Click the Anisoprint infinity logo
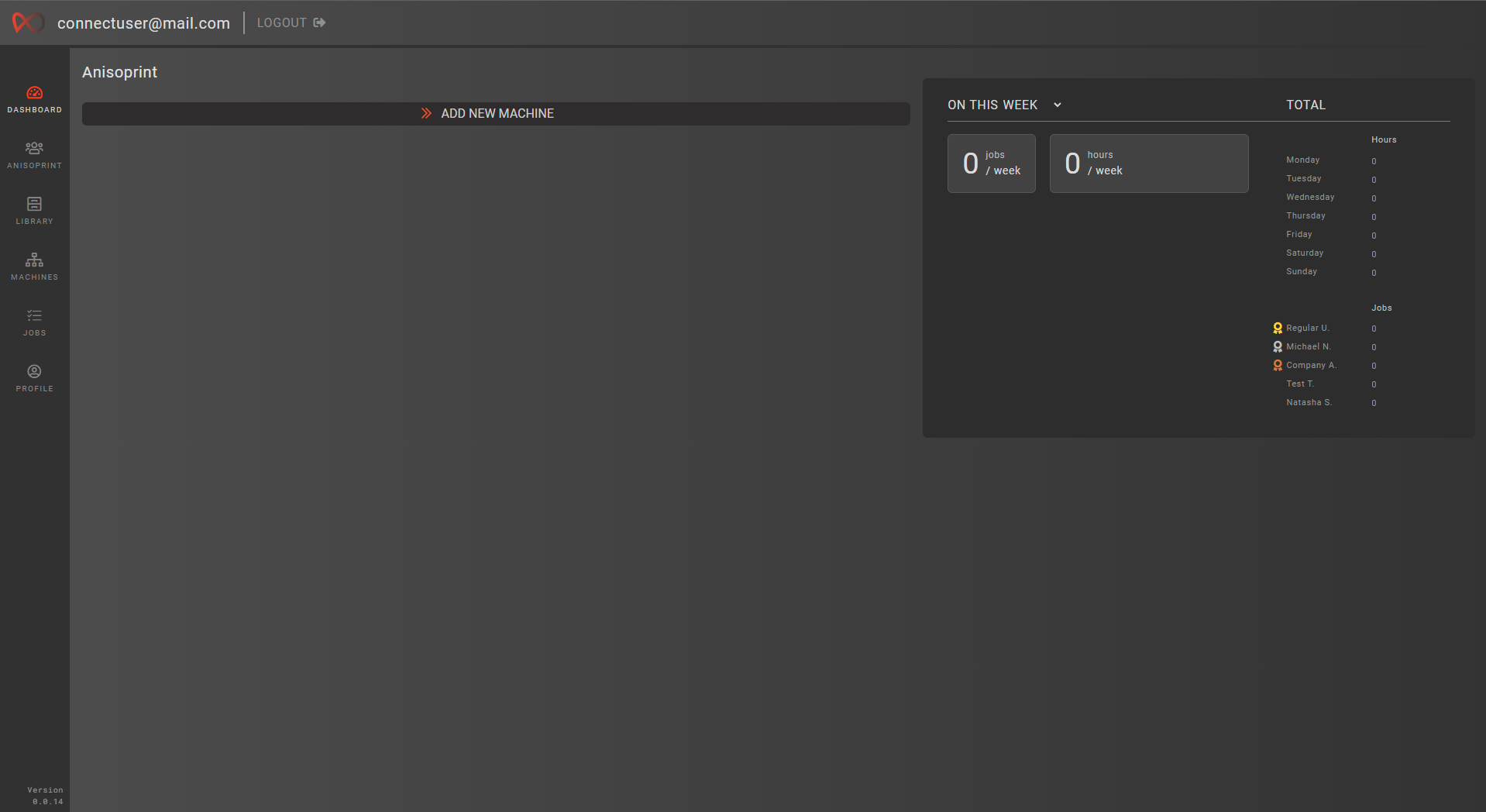 29,23
